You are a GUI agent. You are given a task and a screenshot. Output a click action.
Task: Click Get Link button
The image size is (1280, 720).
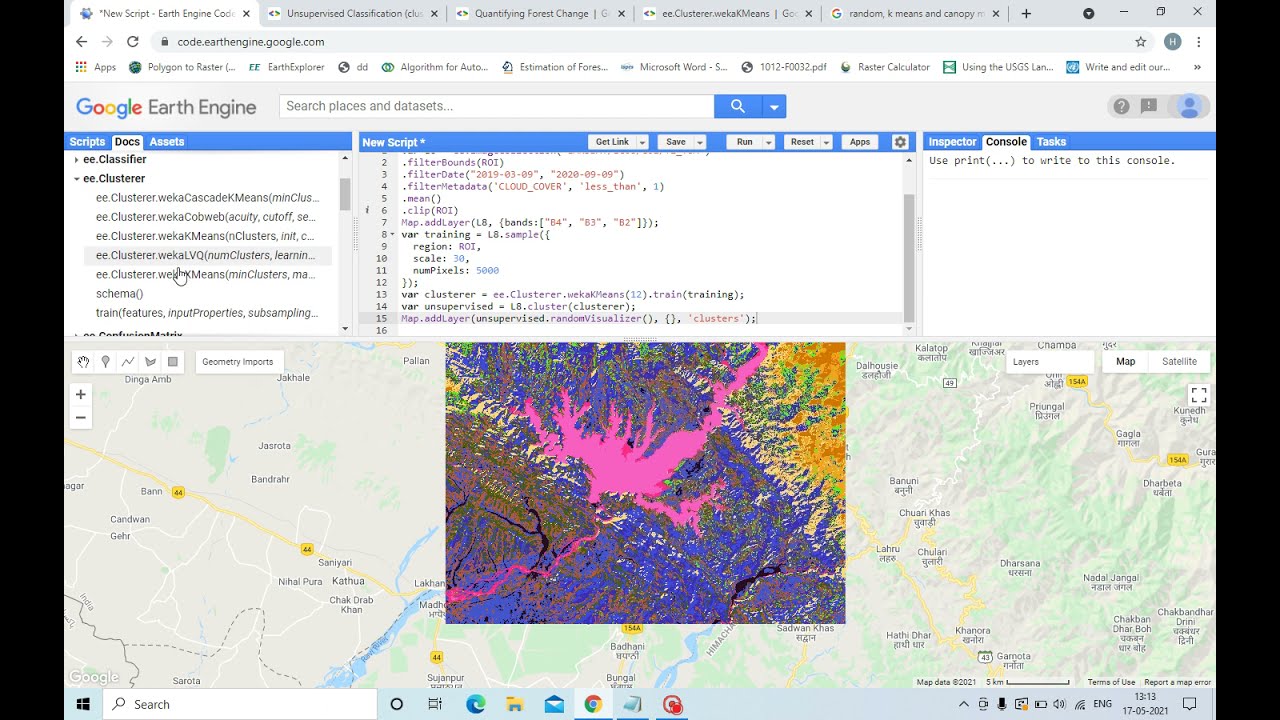[612, 142]
